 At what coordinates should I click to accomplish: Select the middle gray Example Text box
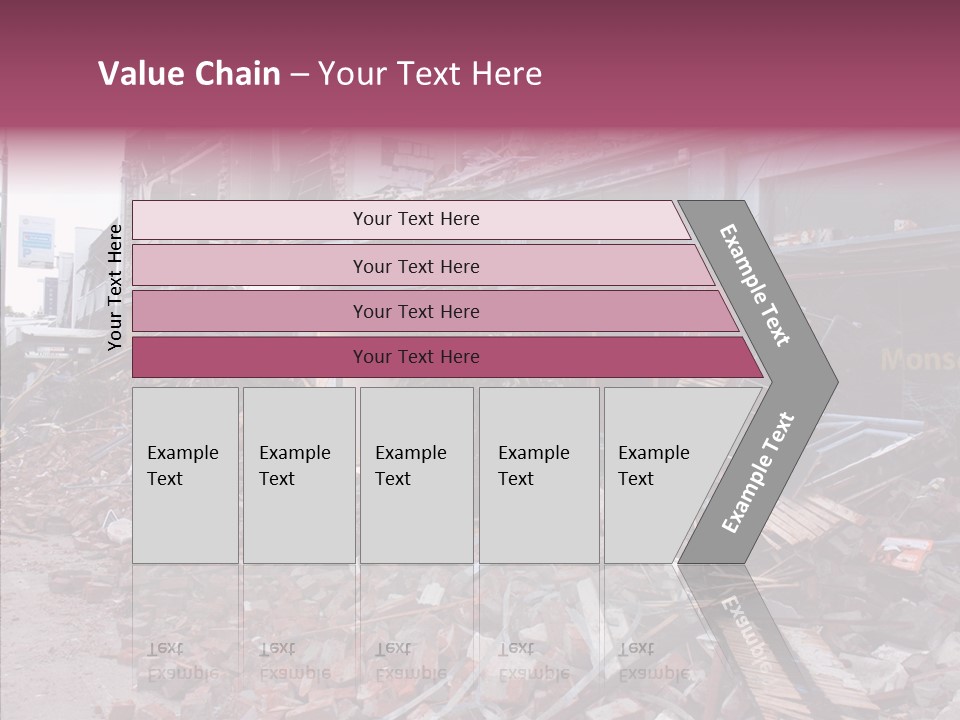pos(416,474)
